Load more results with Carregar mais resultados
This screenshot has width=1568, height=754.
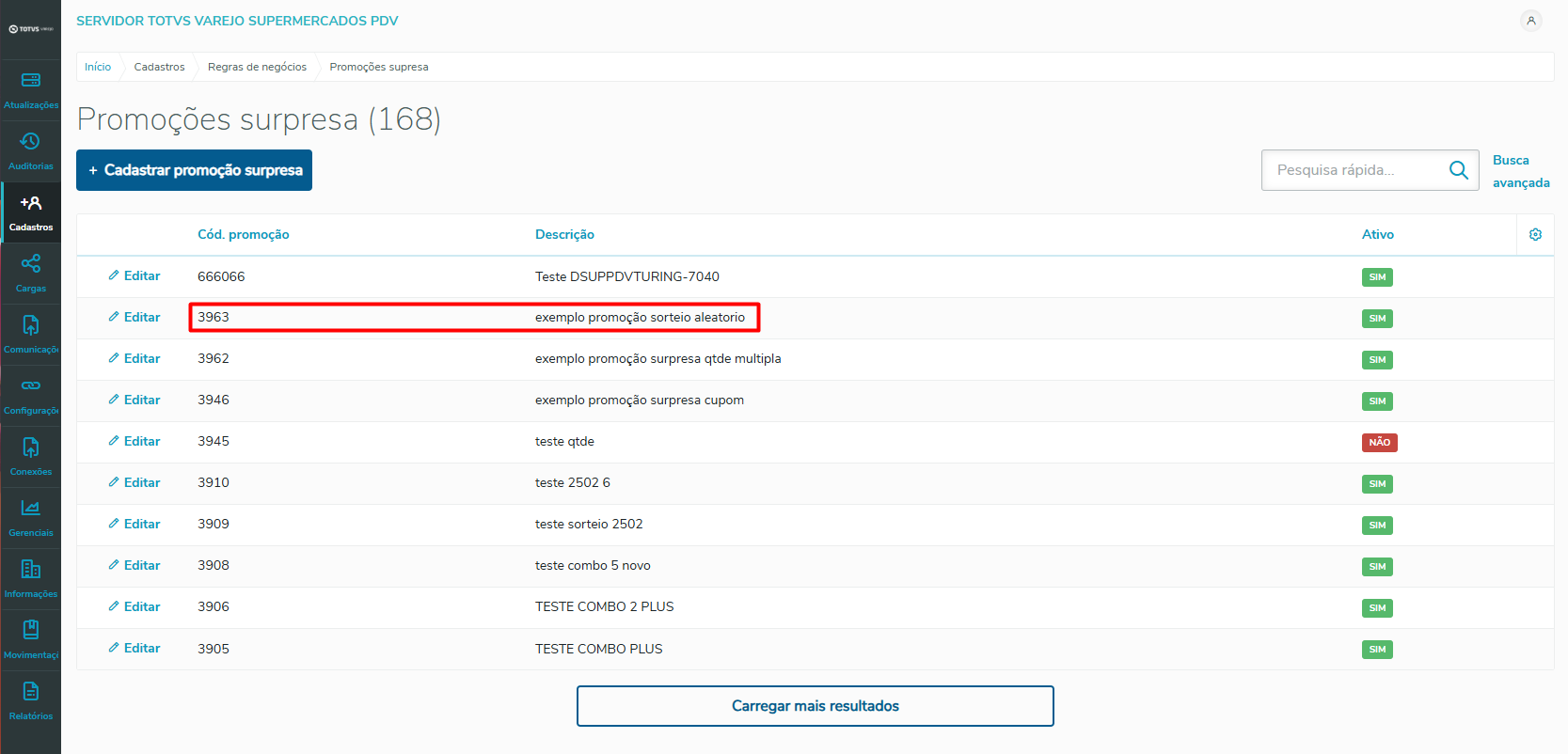click(815, 706)
